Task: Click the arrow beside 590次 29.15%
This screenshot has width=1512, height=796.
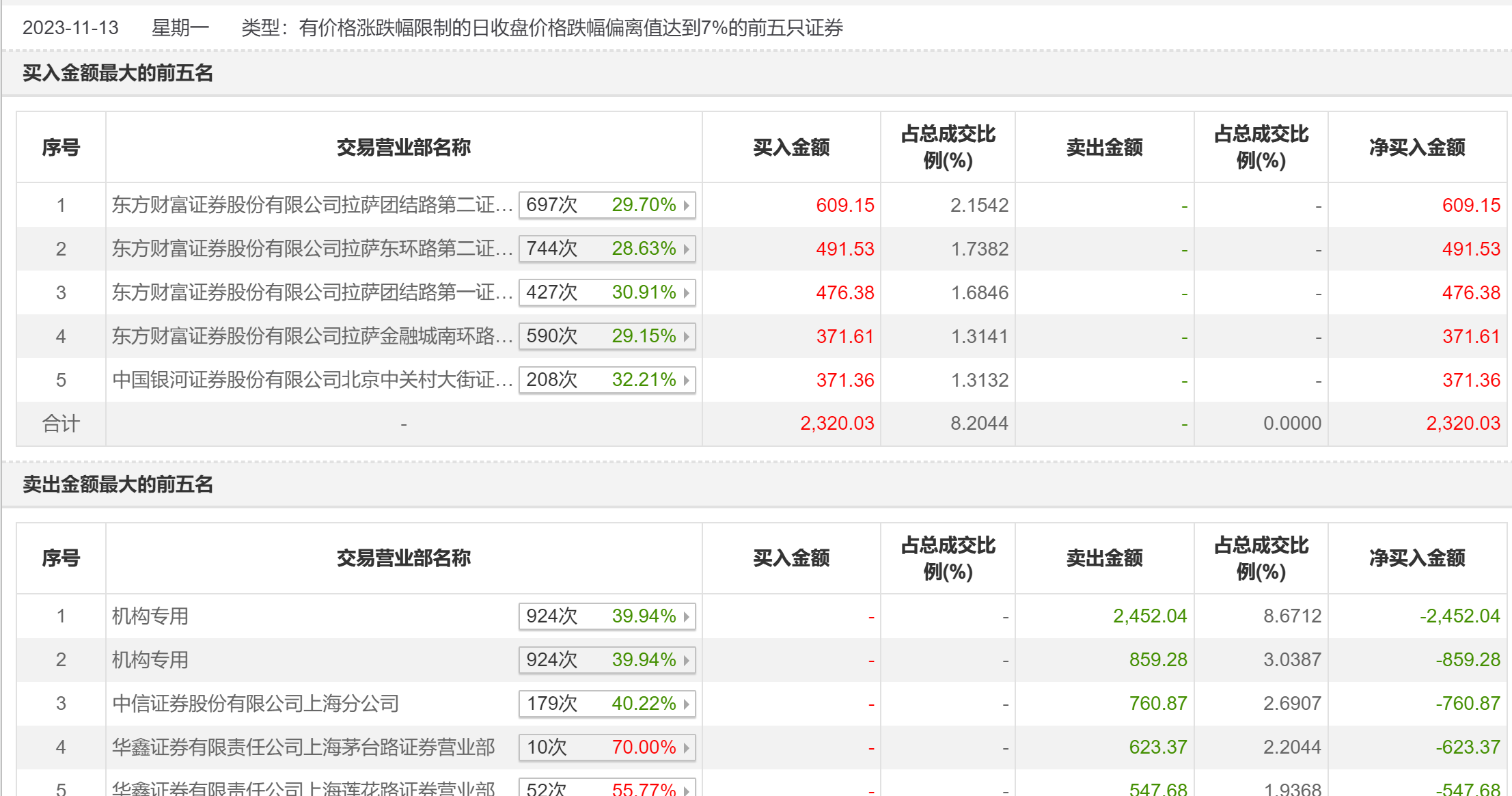Action: pyautogui.click(x=686, y=336)
